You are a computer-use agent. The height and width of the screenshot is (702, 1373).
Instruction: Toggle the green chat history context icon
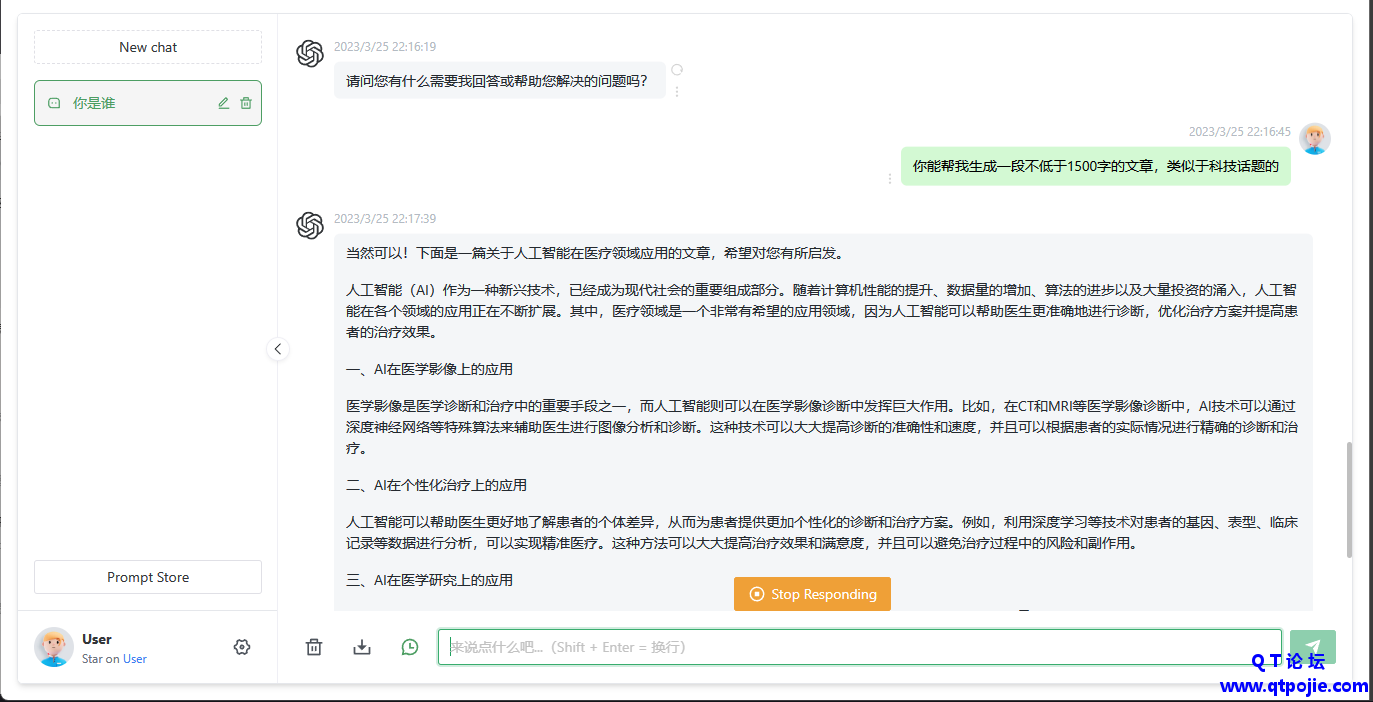coord(410,647)
